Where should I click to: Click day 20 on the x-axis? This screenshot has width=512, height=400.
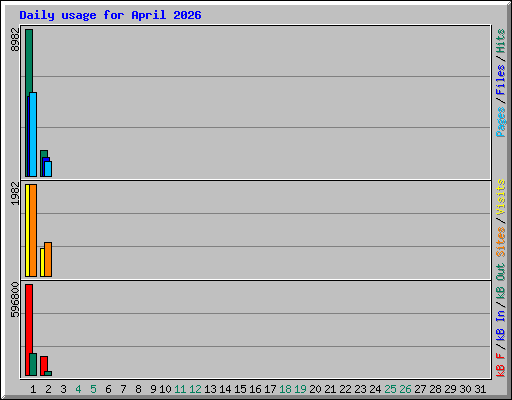click(315, 389)
